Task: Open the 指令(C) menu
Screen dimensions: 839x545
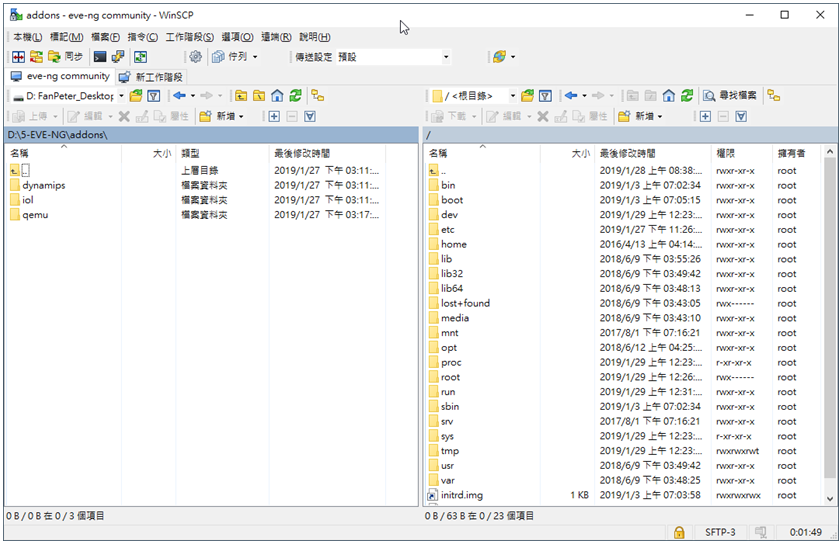Action: (142, 37)
